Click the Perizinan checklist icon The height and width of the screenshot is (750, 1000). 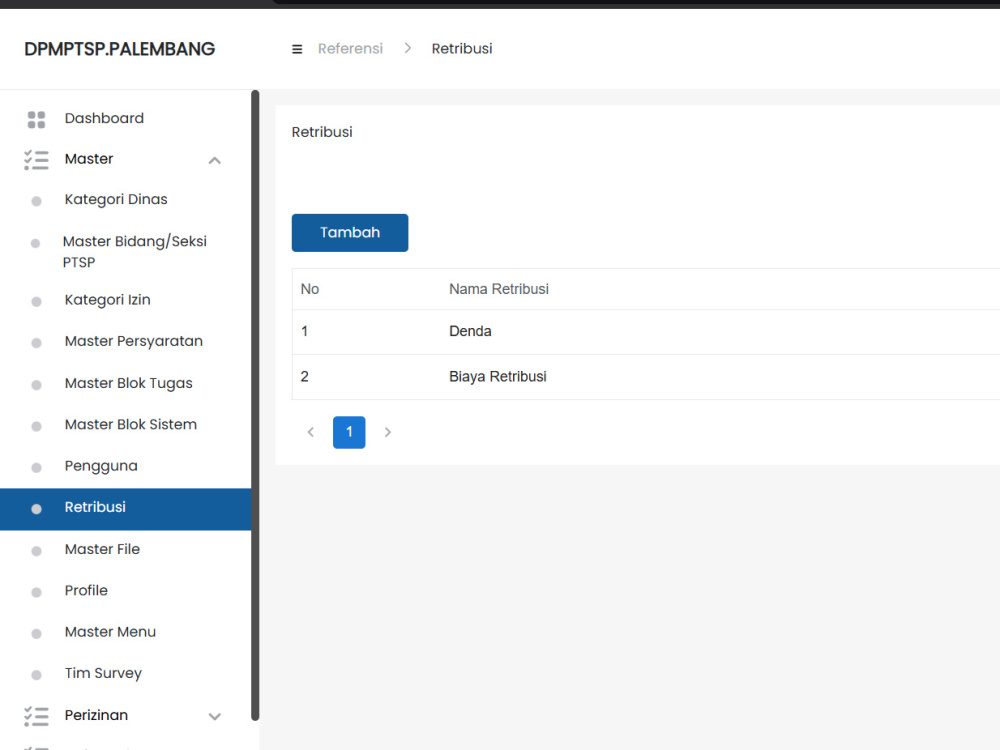coord(36,716)
